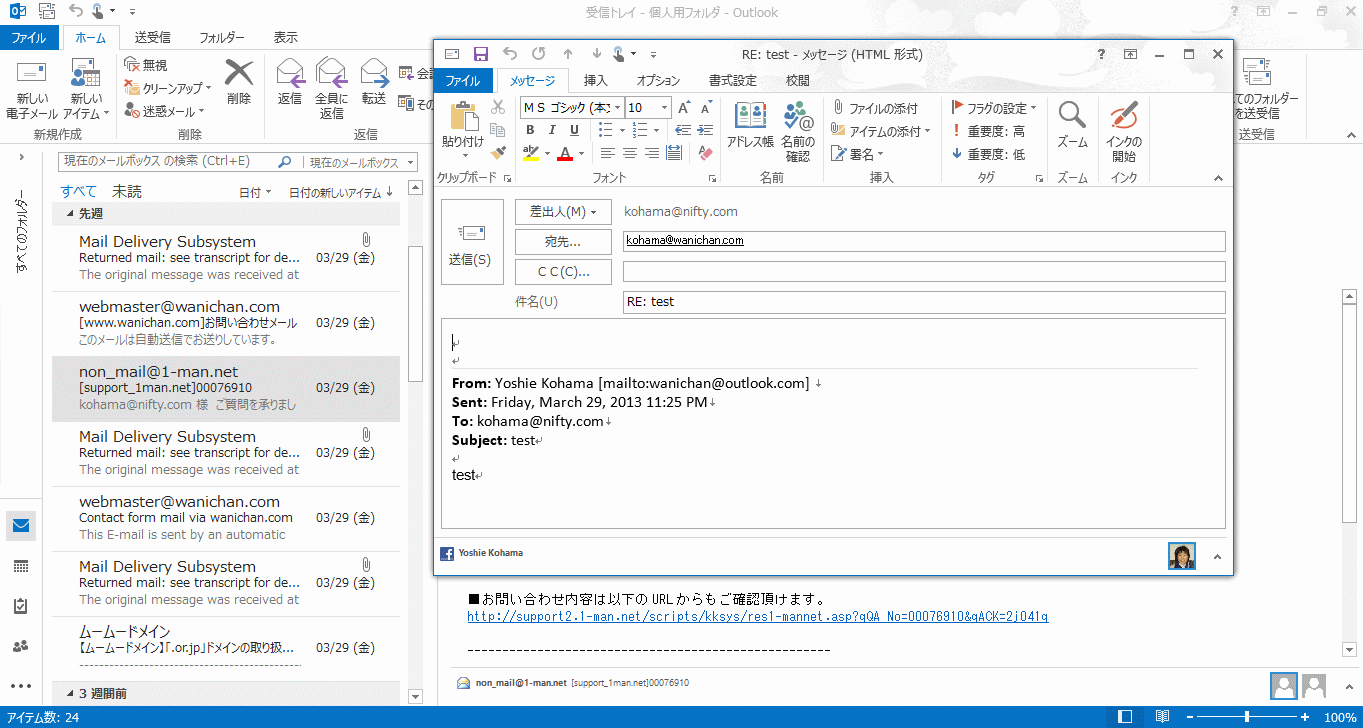
Task: Click Grow Font icon next to font size
Action: [x=684, y=108]
